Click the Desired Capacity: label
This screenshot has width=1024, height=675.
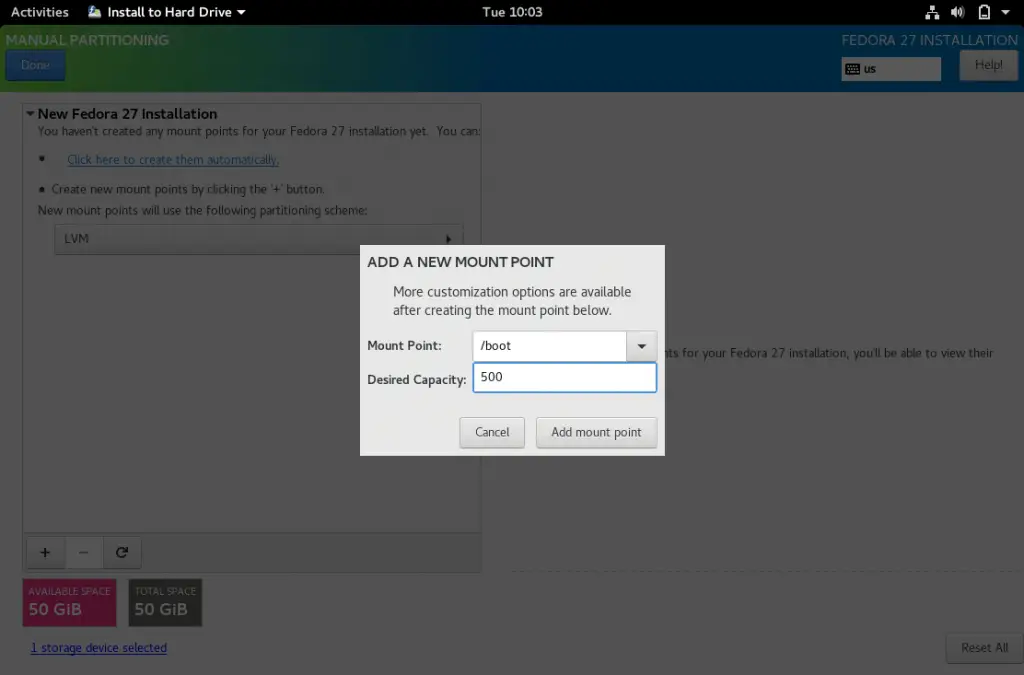pos(417,380)
